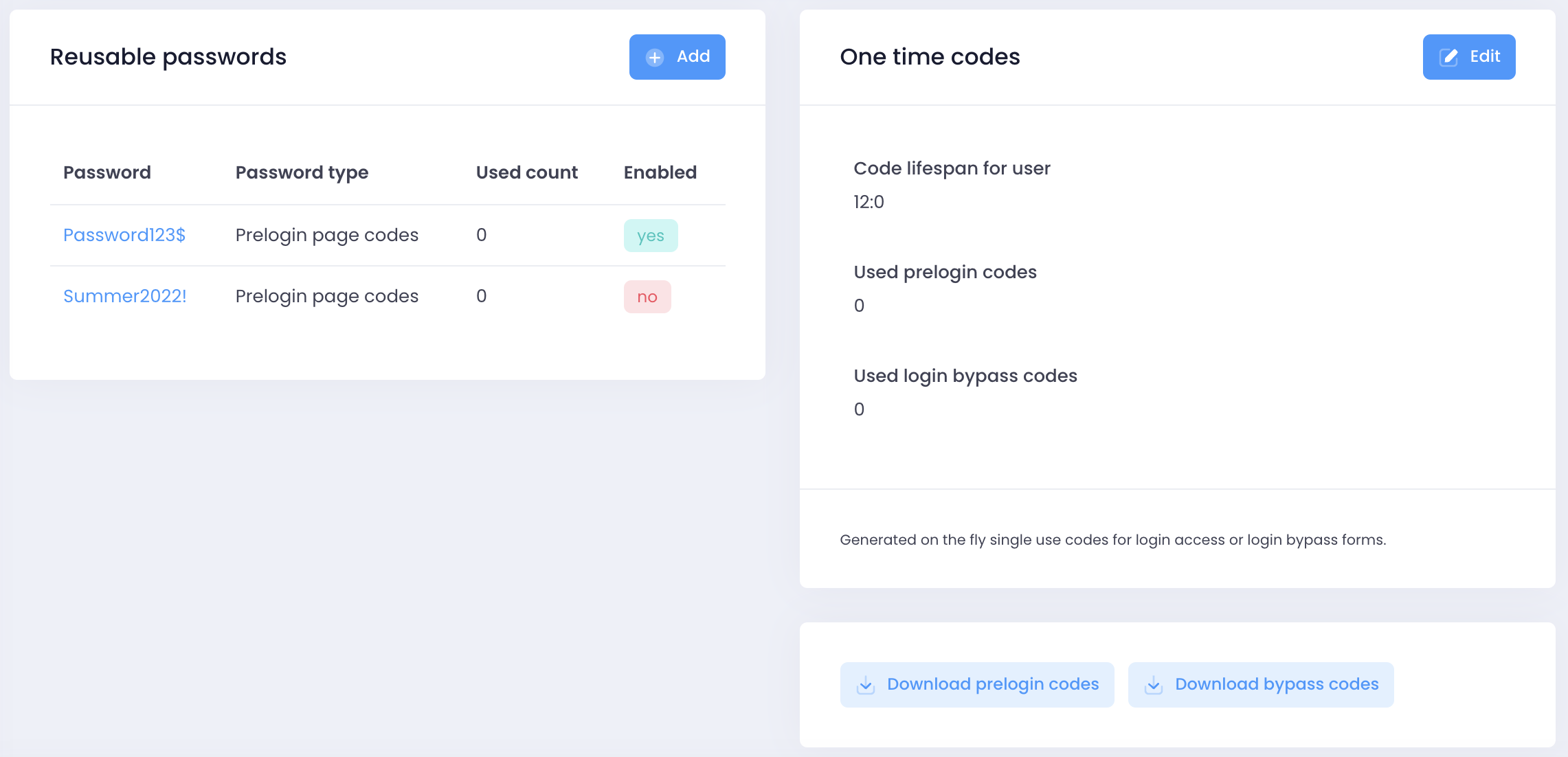This screenshot has height=757, width=1568.
Task: Click the plus icon in Add button
Action: click(655, 58)
